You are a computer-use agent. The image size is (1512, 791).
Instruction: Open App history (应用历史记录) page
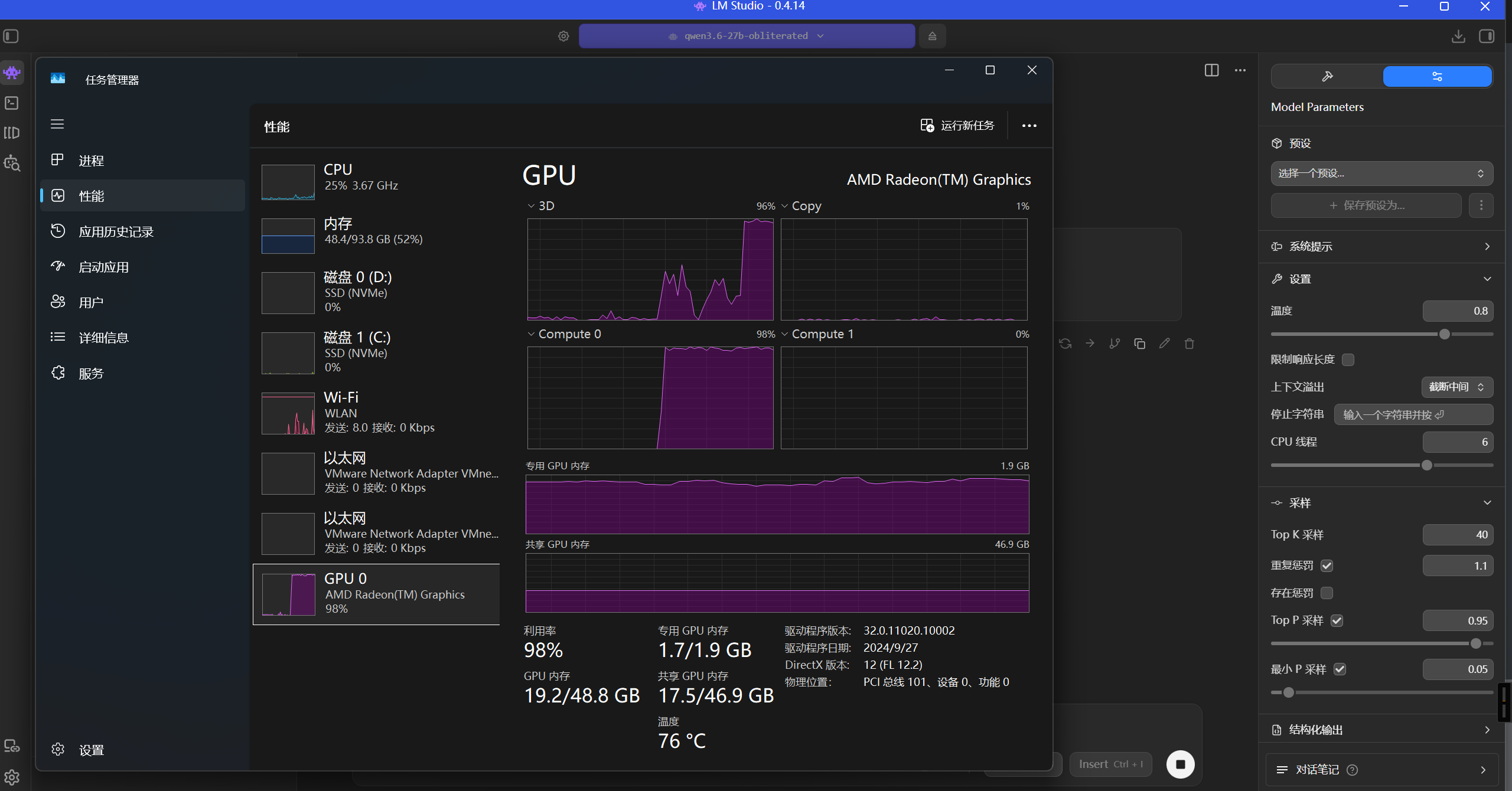(142, 231)
